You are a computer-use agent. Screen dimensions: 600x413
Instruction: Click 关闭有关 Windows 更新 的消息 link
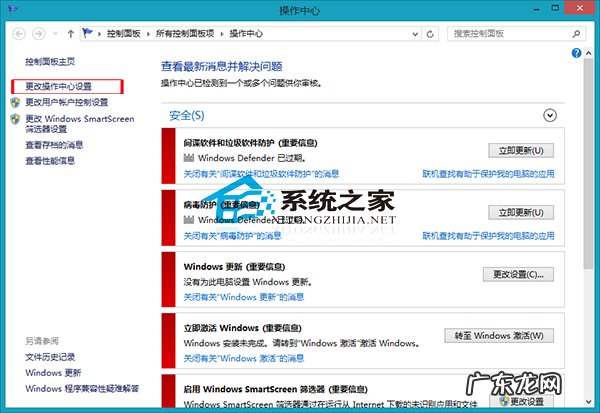244,297
